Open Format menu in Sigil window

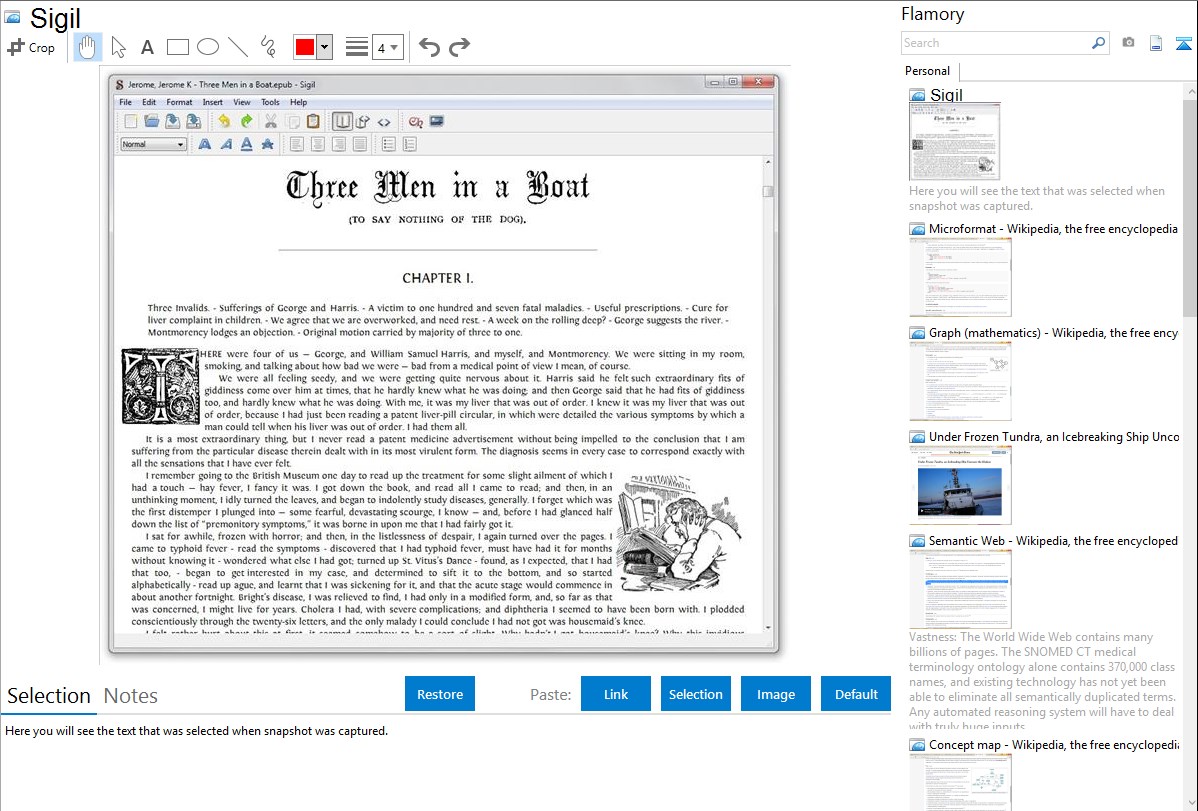180,102
